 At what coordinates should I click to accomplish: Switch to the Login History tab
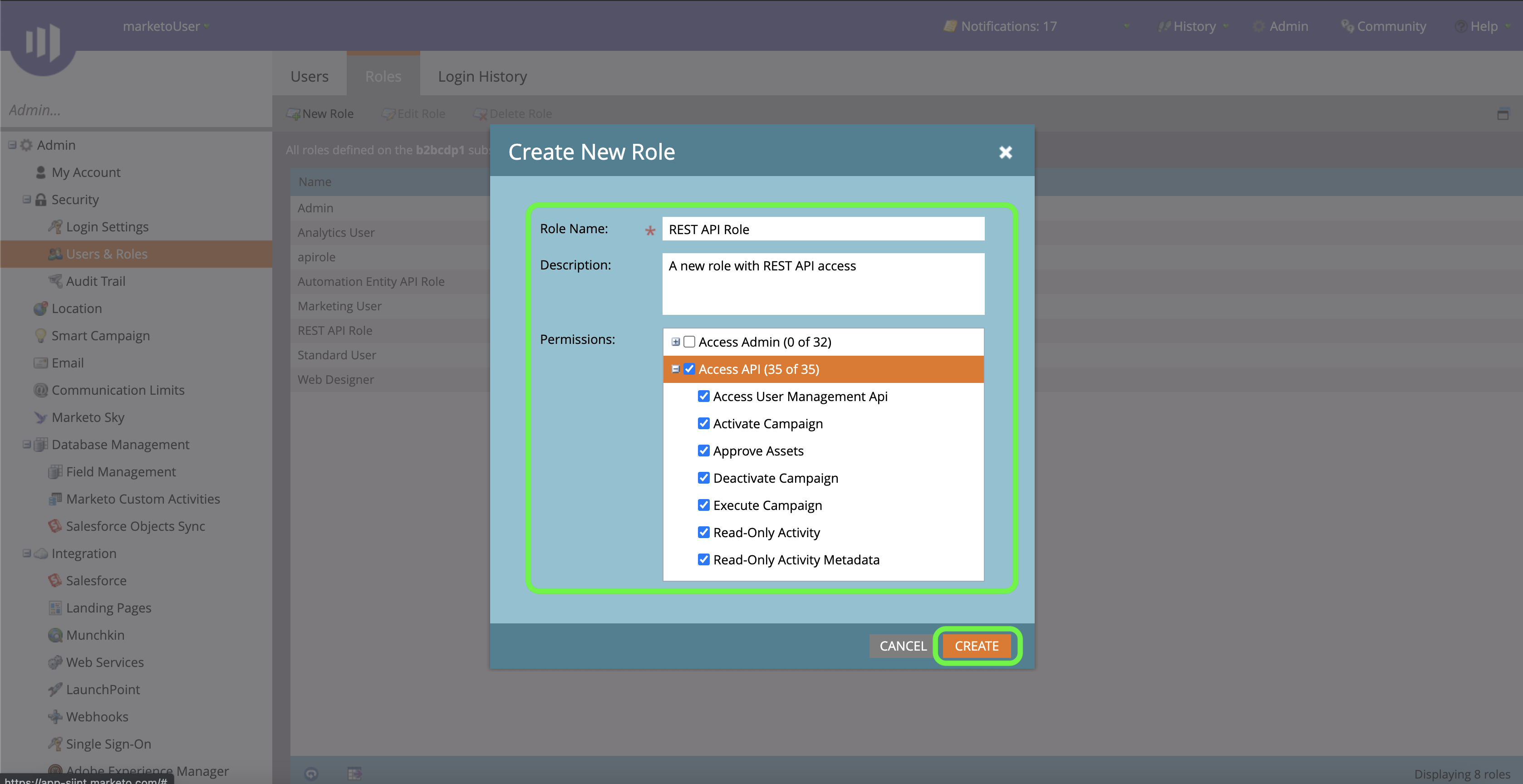coord(482,76)
